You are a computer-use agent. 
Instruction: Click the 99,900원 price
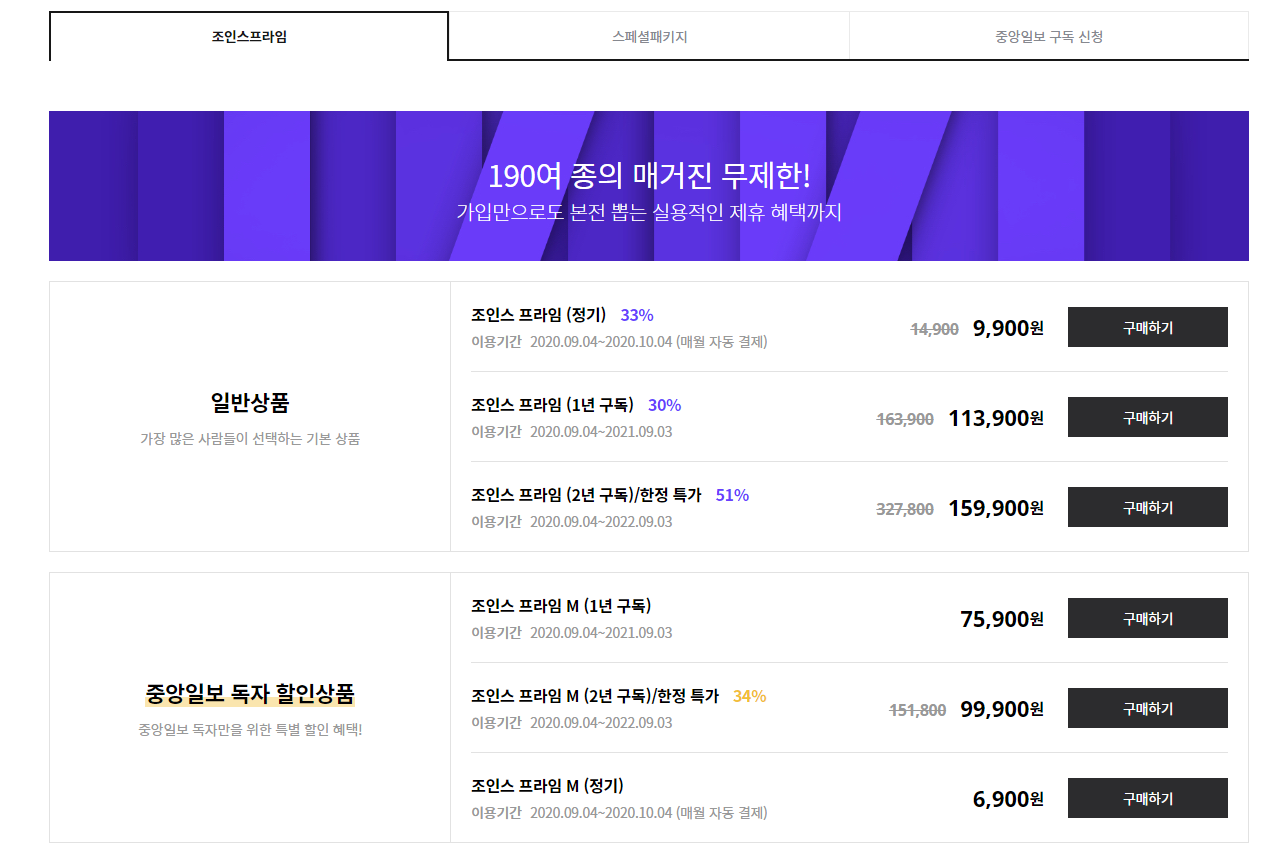pyautogui.click(x=1002, y=709)
